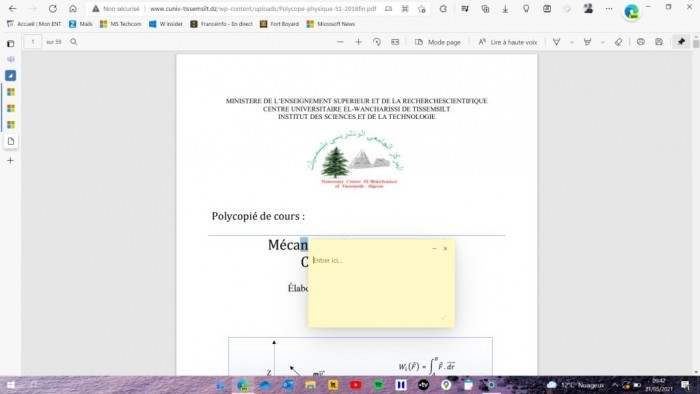Open YouTube from the taskbar
The image size is (700, 394).
tap(356, 385)
